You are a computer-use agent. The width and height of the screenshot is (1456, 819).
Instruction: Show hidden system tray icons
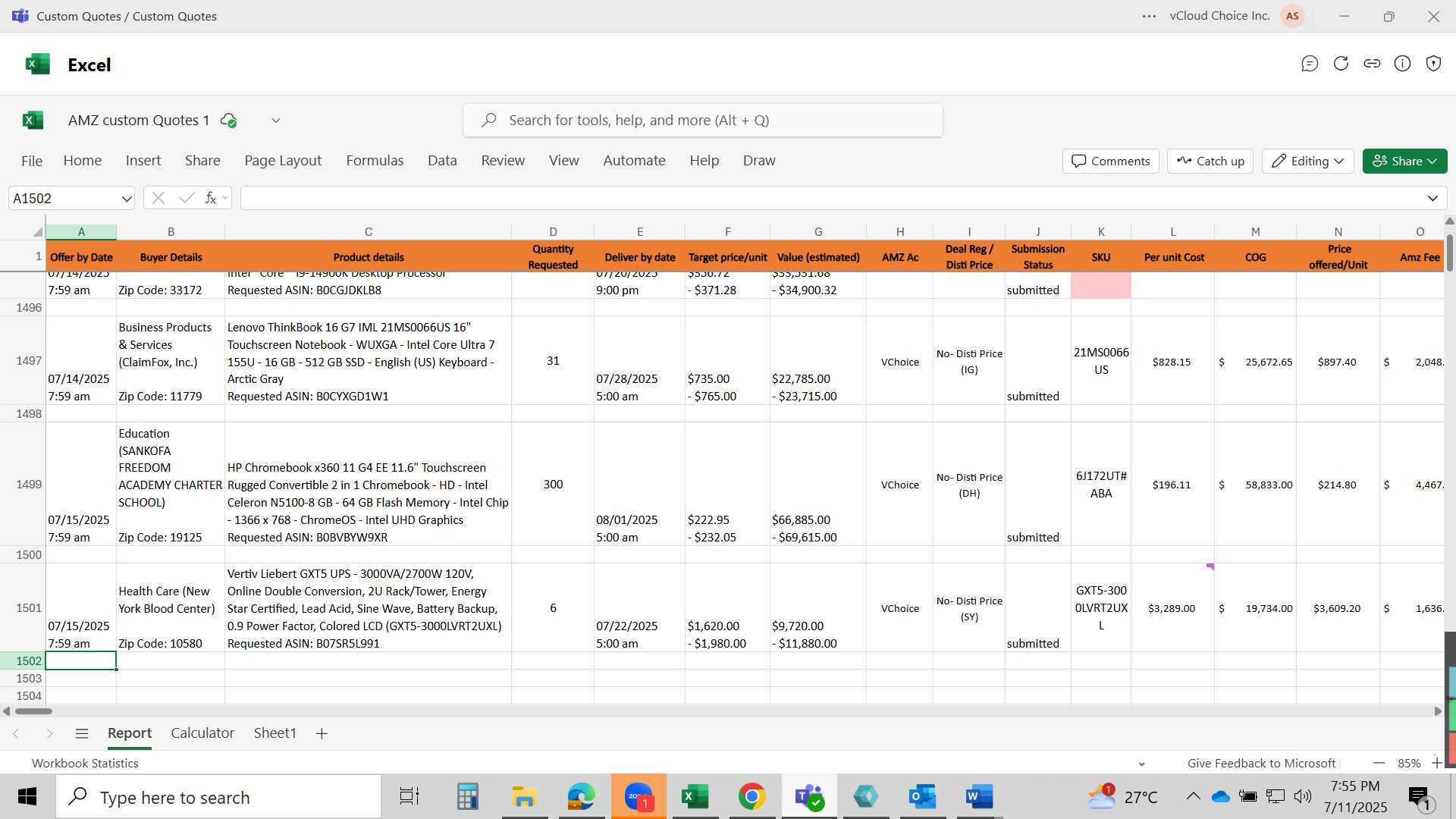click(x=1193, y=796)
